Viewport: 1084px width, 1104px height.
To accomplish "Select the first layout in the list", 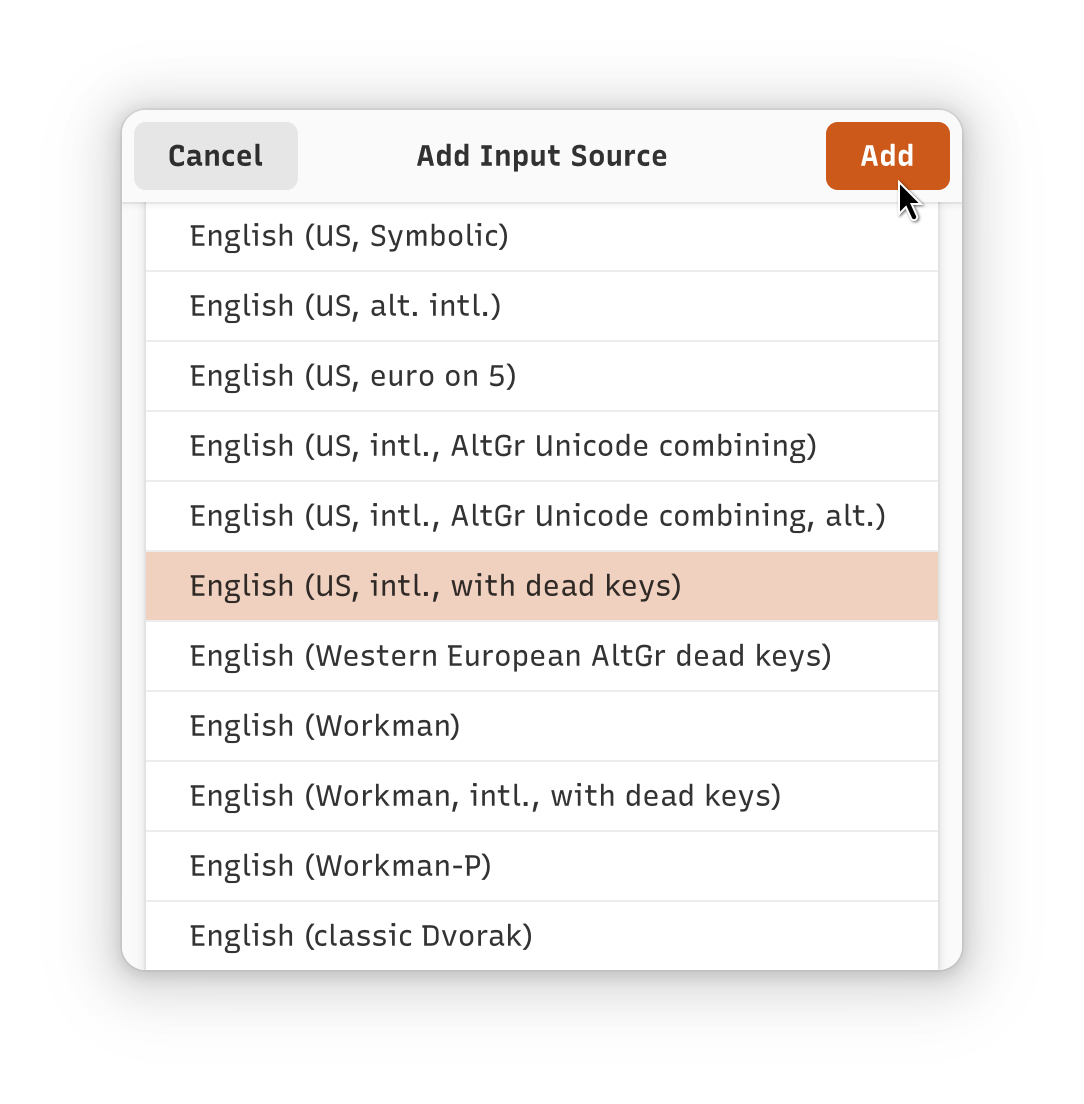I will pyautogui.click(x=541, y=237).
